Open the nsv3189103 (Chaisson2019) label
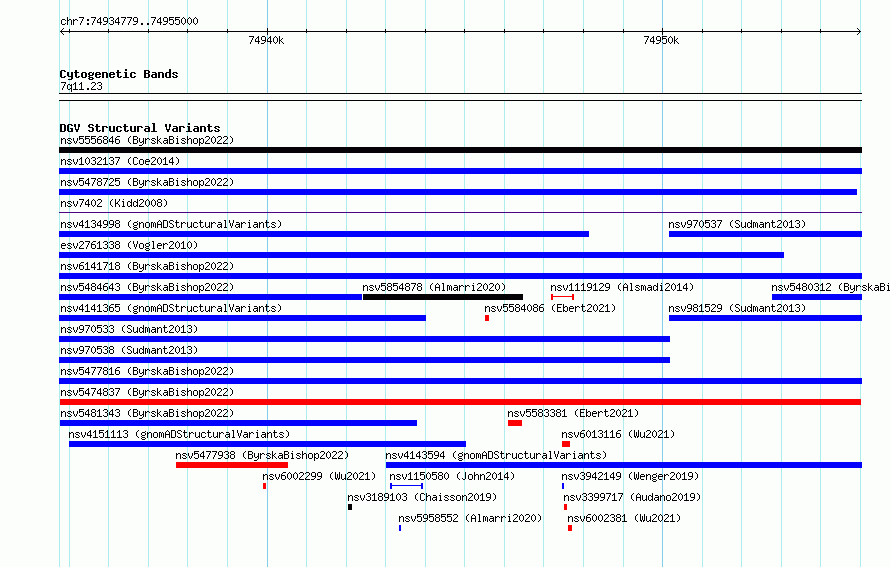The image size is (890, 567). 422,497
